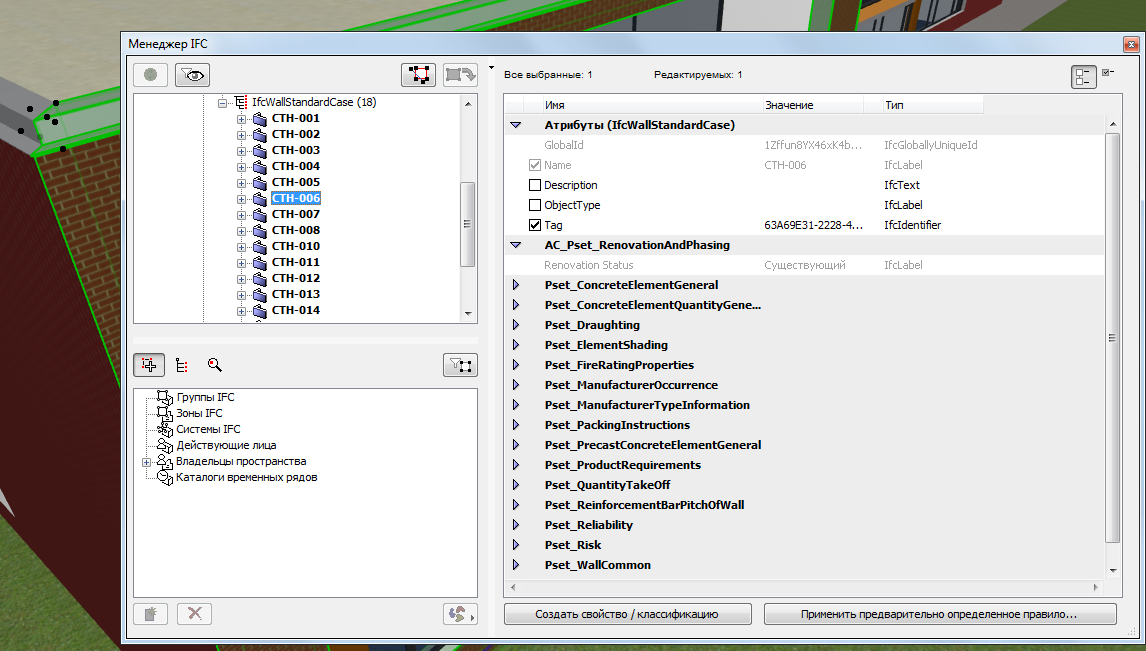Image resolution: width=1146 pixels, height=651 pixels.
Task: Select the type products tree icon
Action: [x=182, y=365]
